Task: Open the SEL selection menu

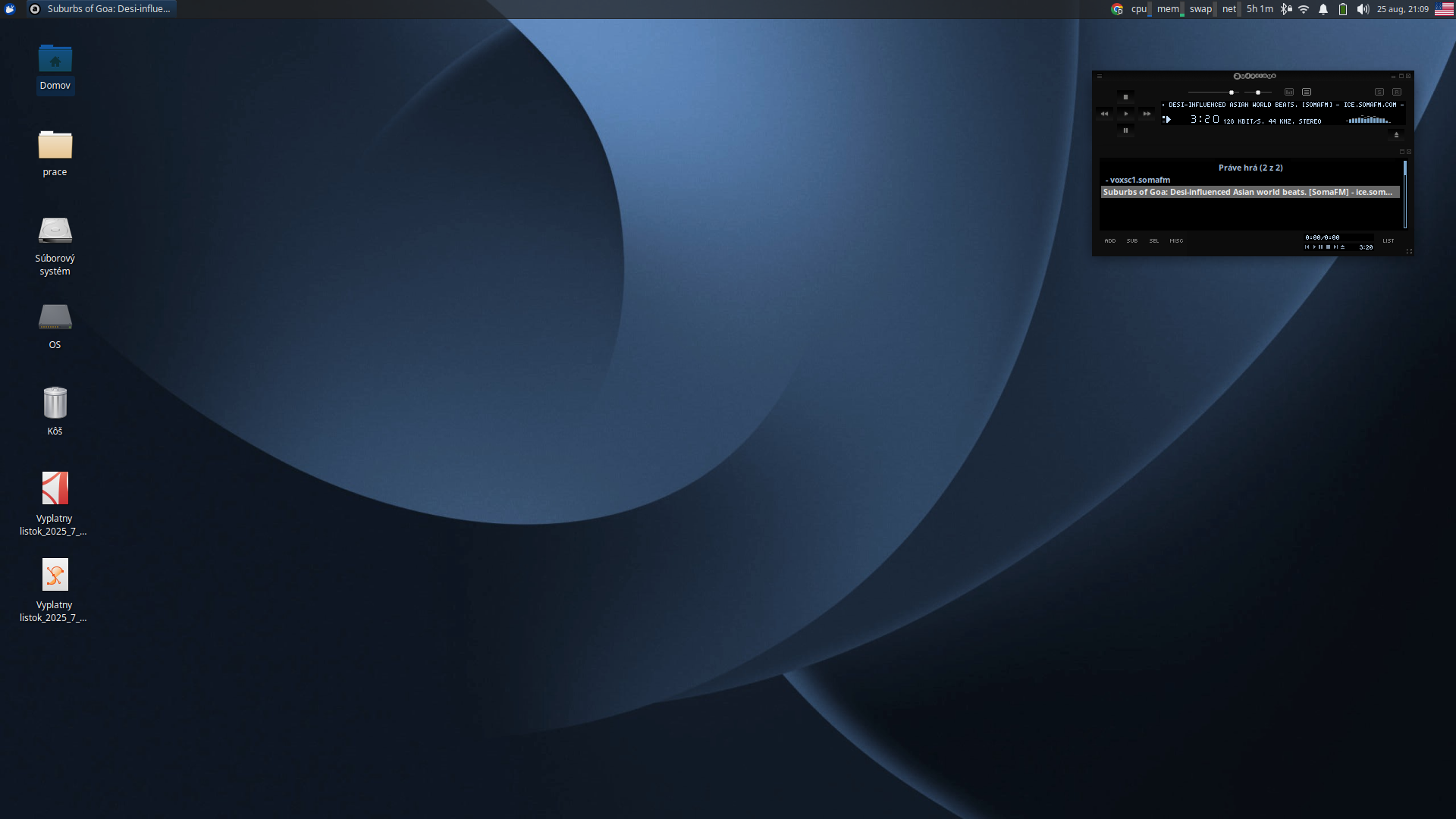Action: point(1154,241)
